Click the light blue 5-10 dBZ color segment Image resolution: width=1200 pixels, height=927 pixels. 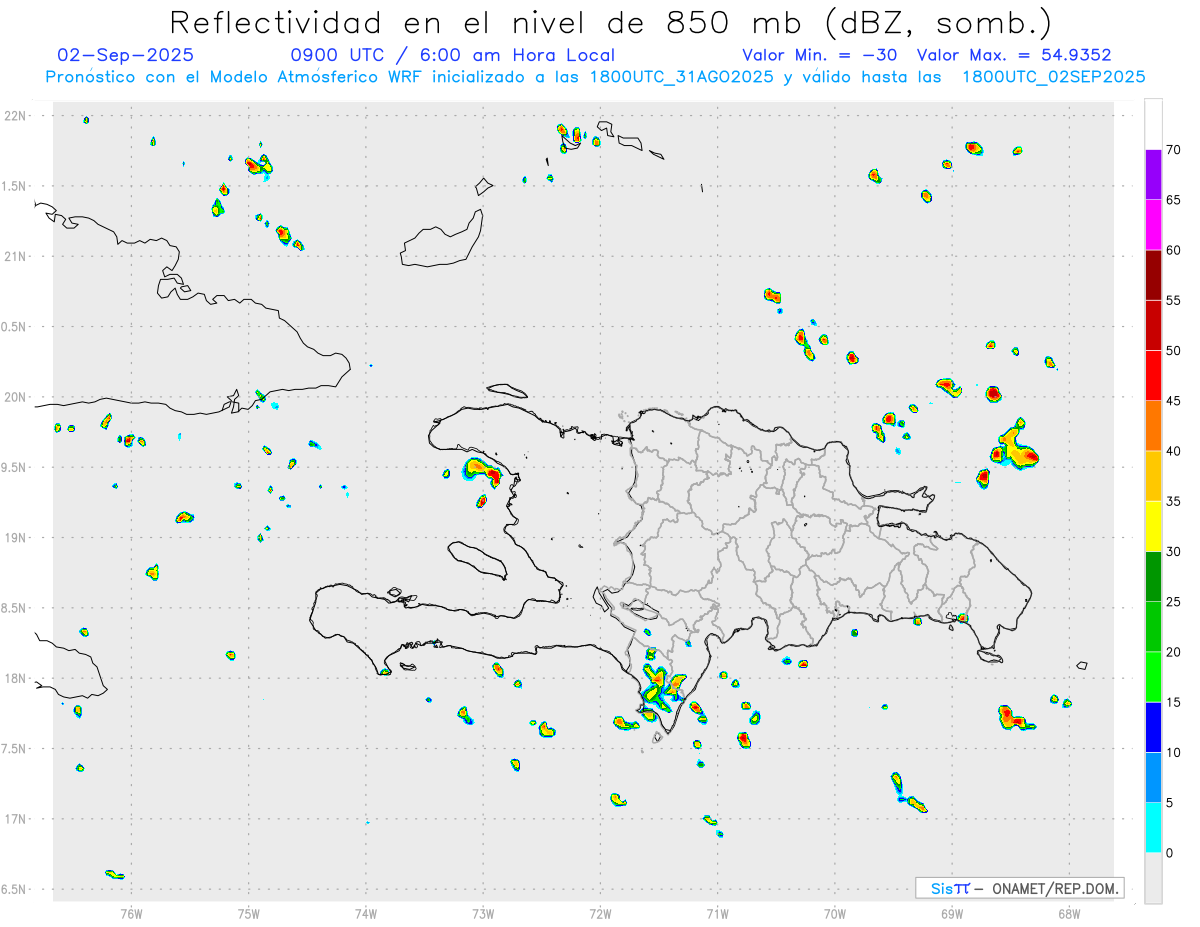coord(1153,778)
